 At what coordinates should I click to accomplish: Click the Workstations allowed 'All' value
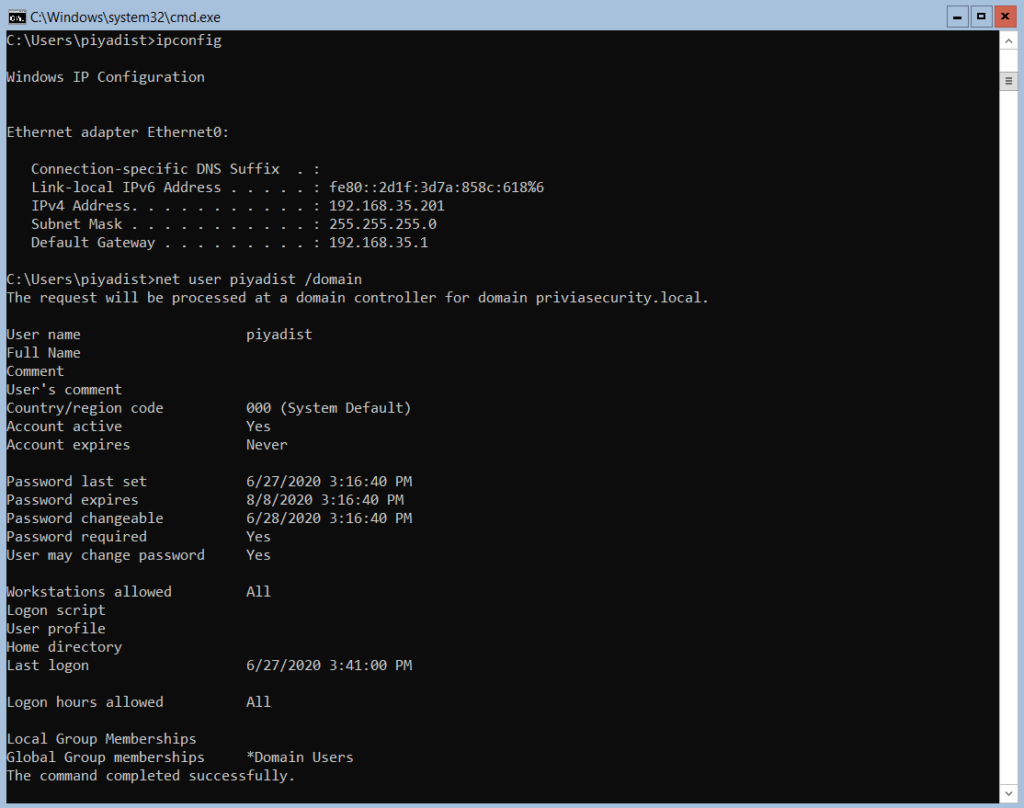tap(258, 592)
